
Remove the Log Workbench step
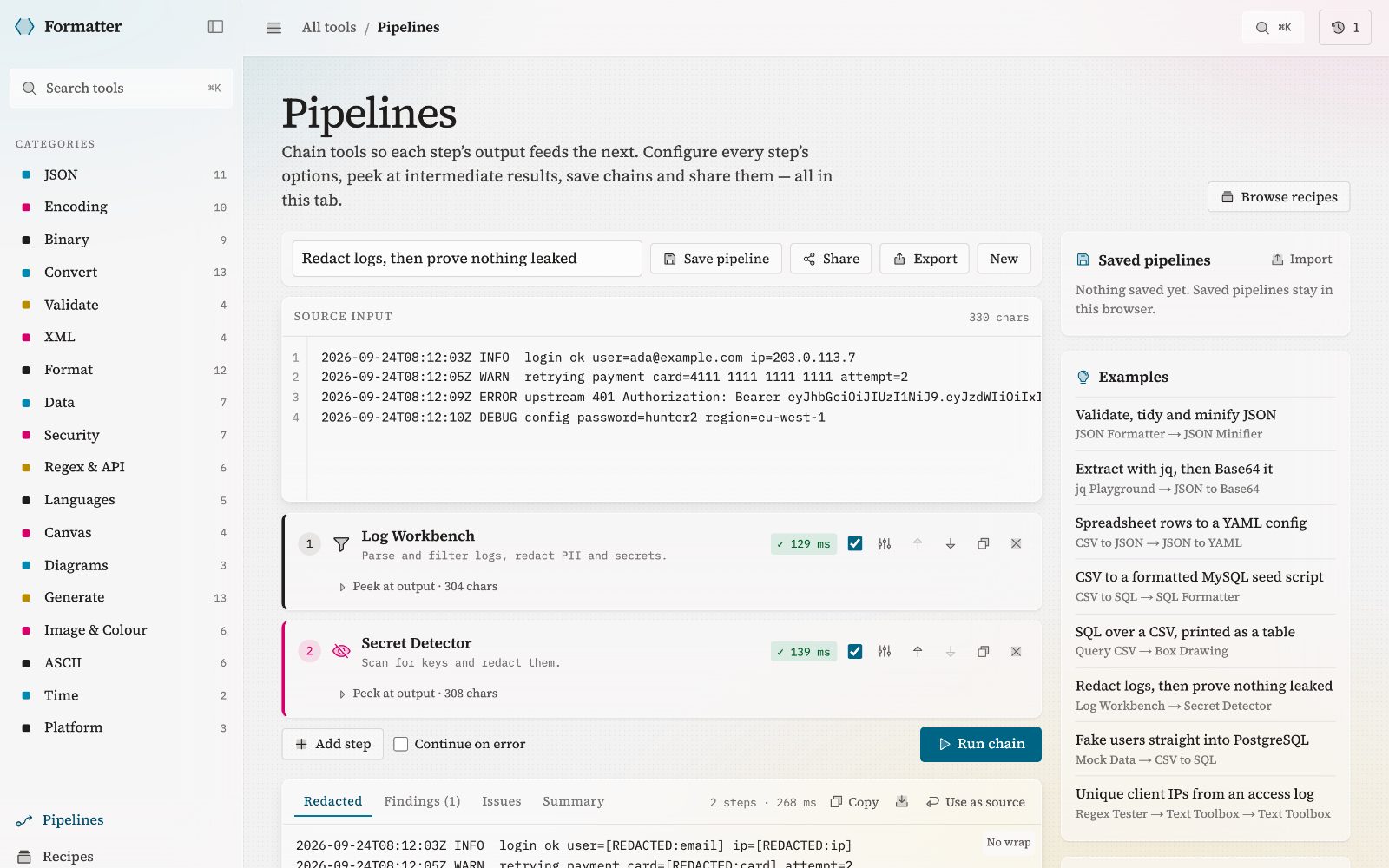(x=1016, y=543)
